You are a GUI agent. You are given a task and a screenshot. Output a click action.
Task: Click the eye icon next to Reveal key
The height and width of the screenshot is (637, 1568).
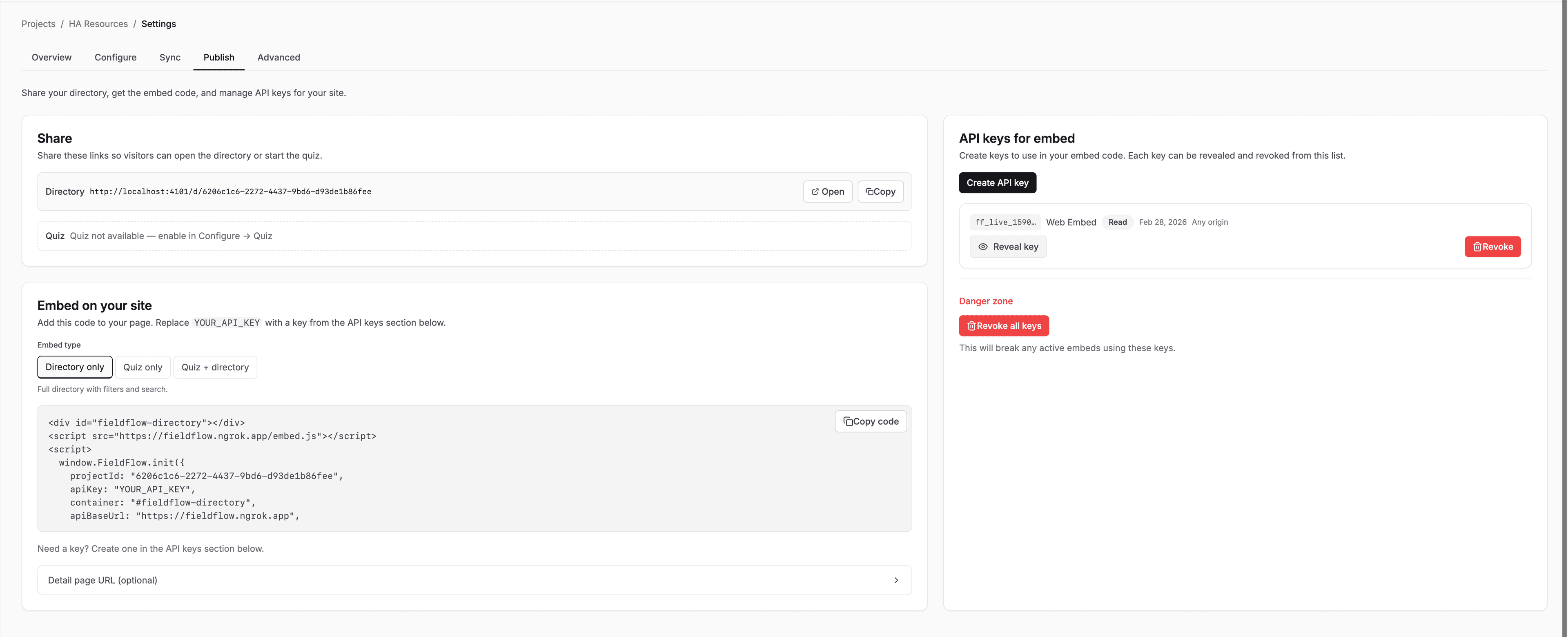[983, 247]
